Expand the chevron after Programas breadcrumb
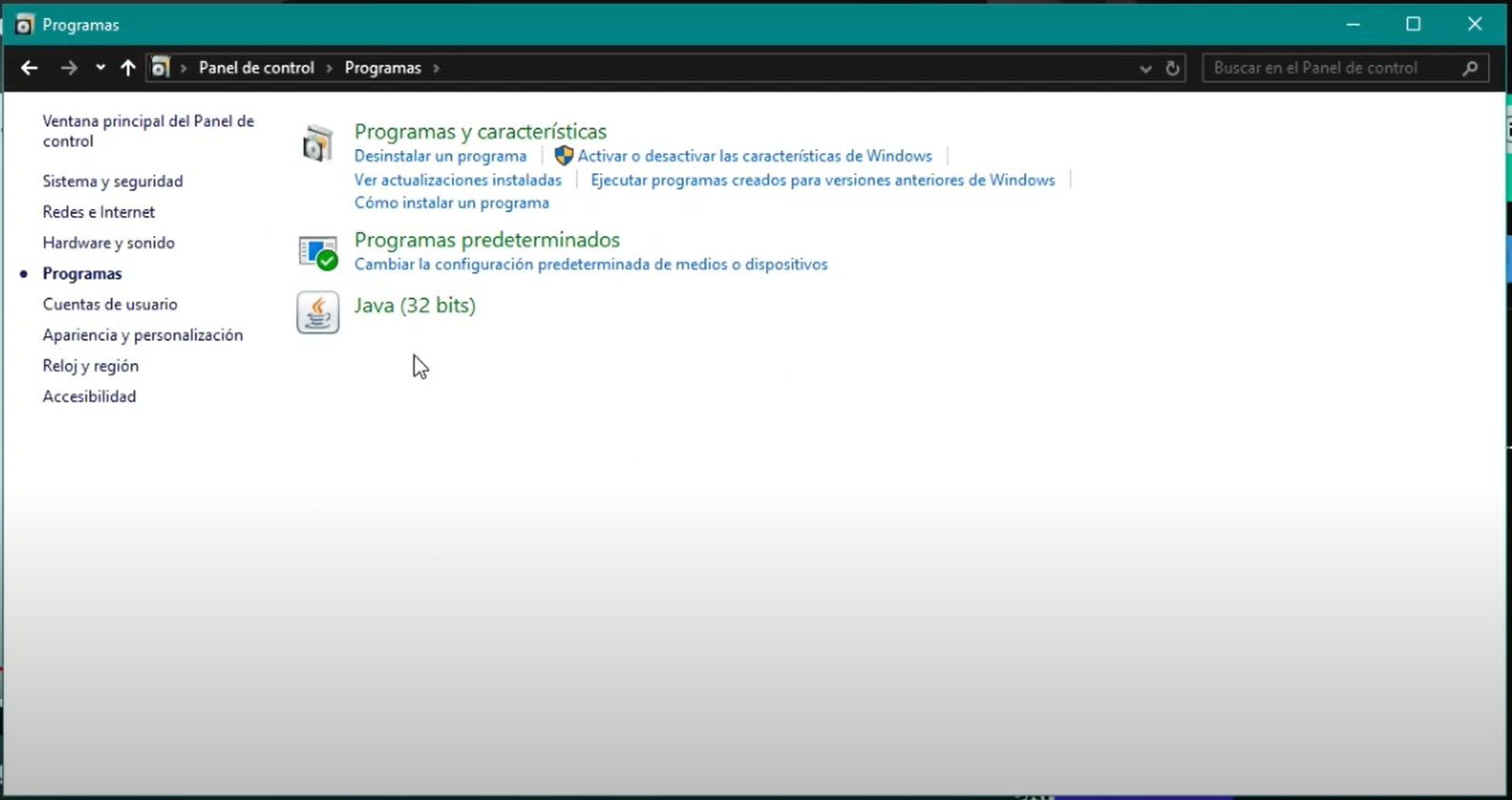This screenshot has height=800, width=1512. coord(437,68)
